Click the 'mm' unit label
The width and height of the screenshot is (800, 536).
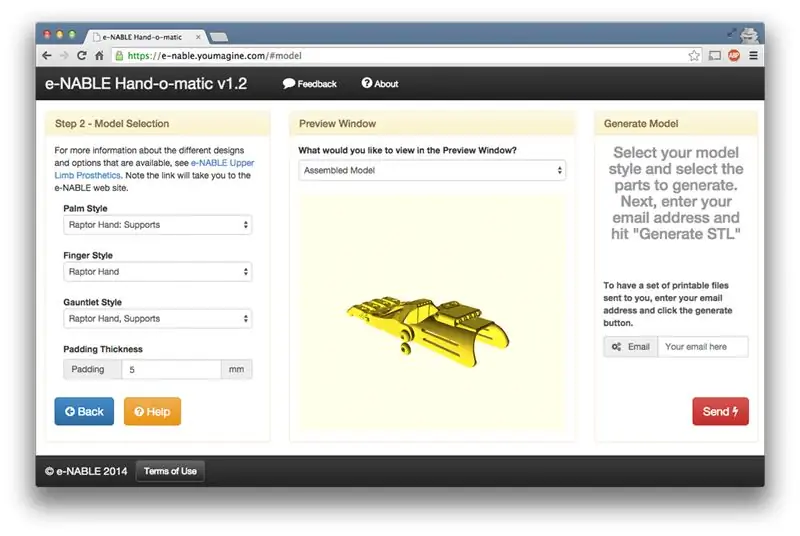(236, 369)
